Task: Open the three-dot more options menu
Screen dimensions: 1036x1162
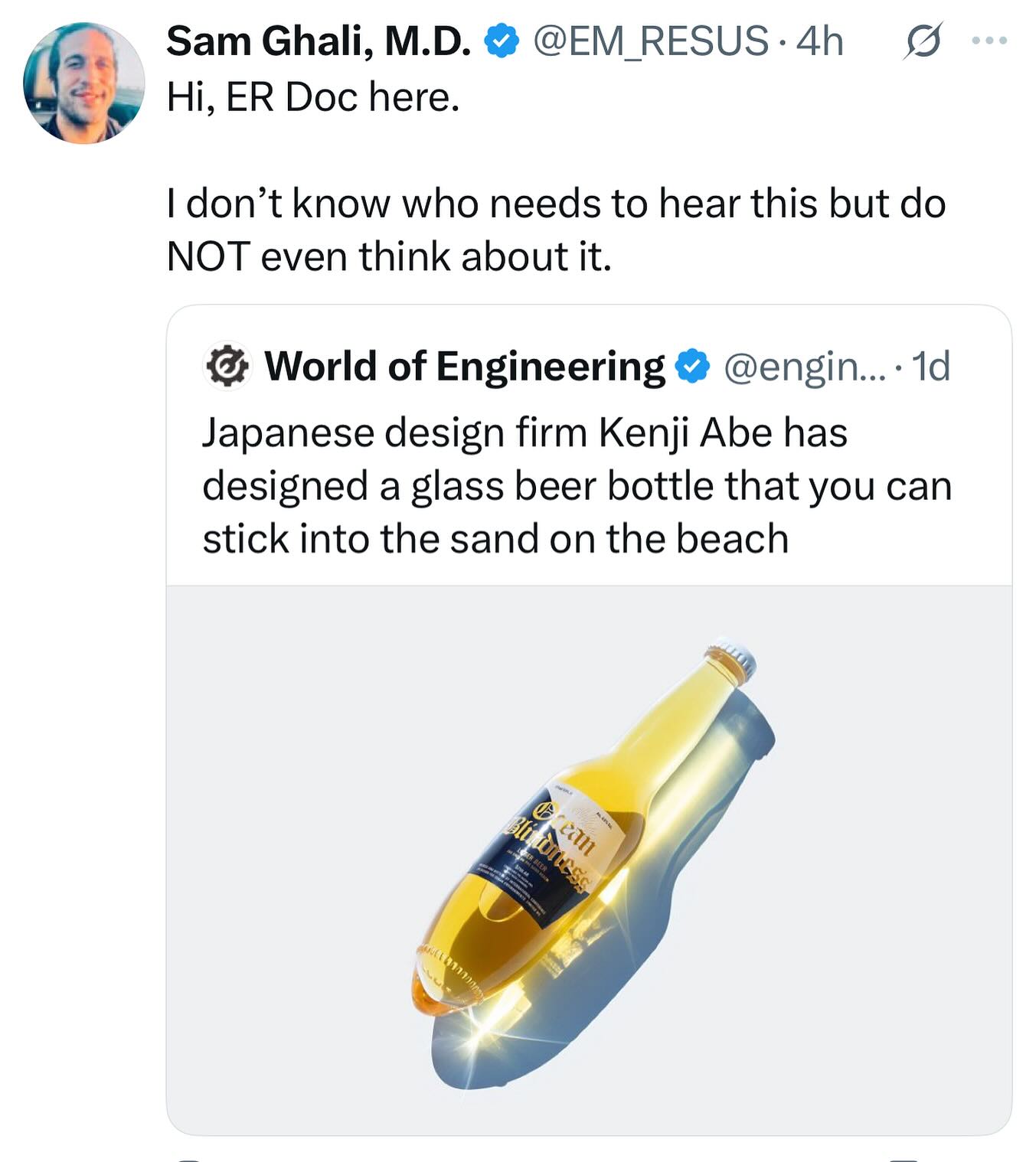Action: click(989, 41)
